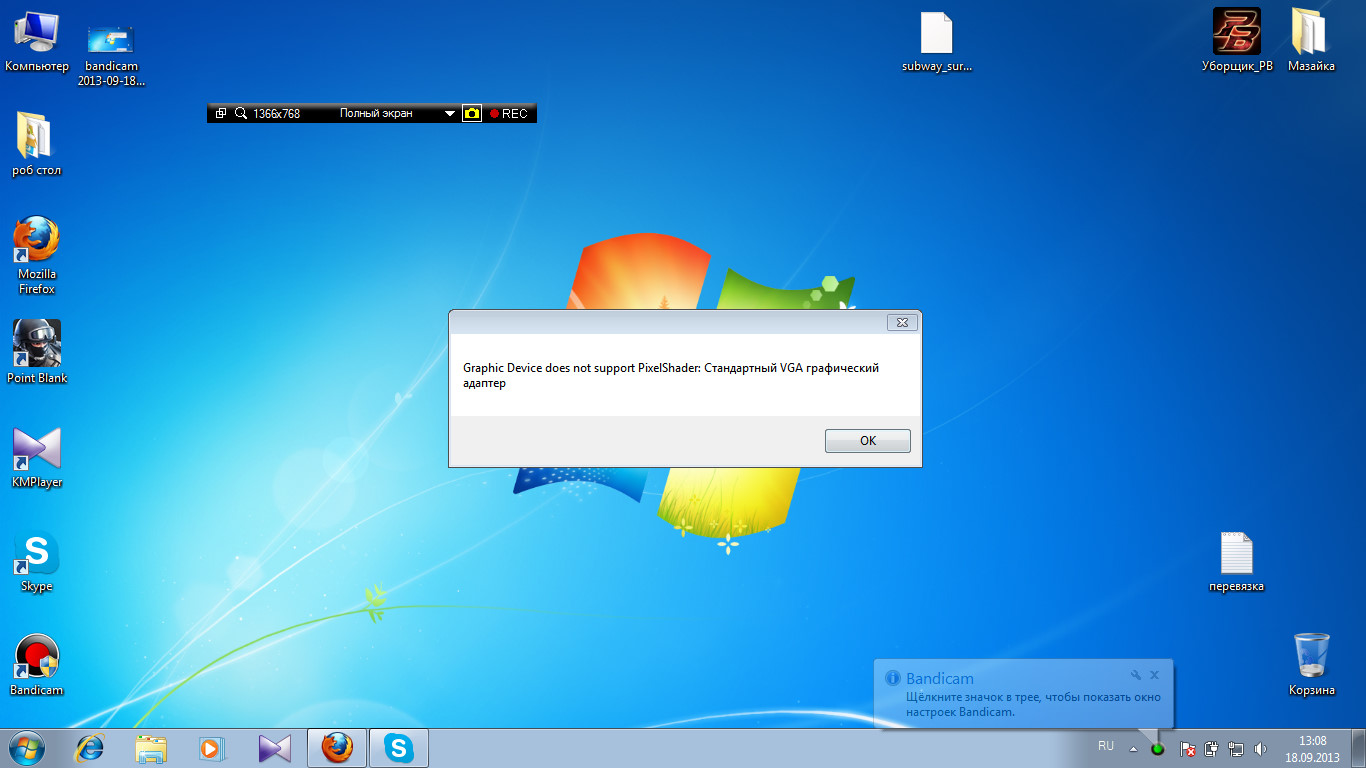The image size is (1366, 768).
Task: Open the Action Center flag tray icon
Action: pyautogui.click(x=1188, y=748)
